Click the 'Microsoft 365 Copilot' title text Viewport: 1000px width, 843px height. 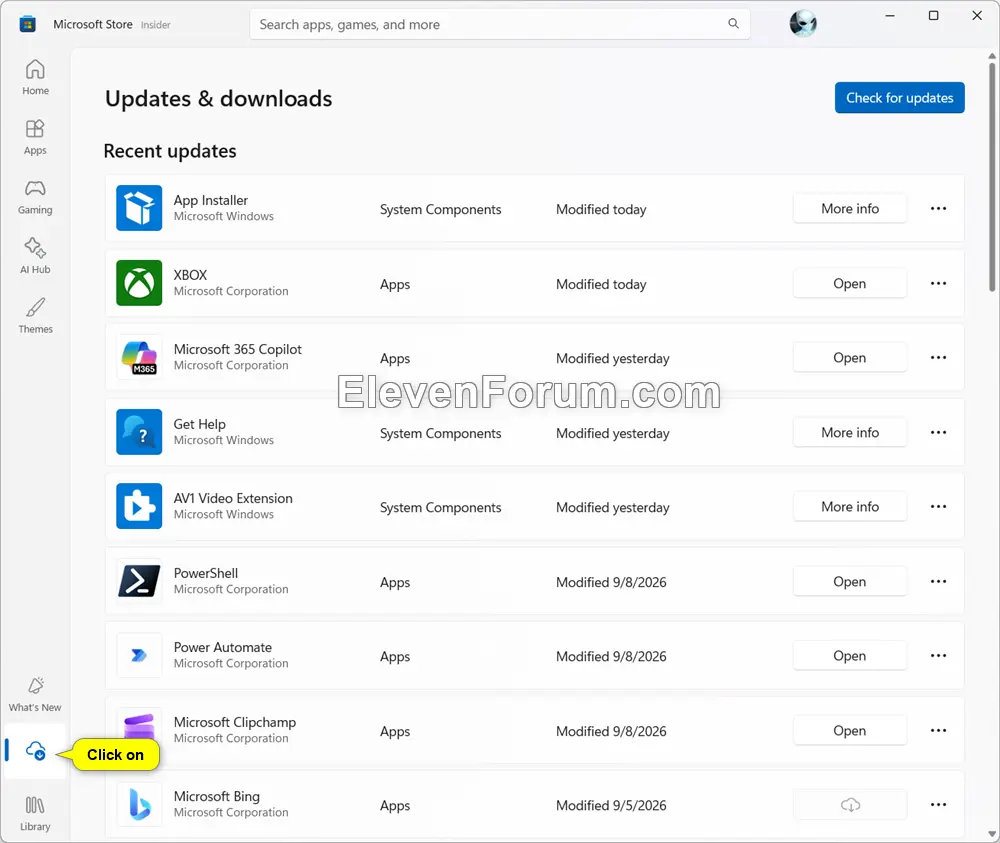tap(237, 349)
